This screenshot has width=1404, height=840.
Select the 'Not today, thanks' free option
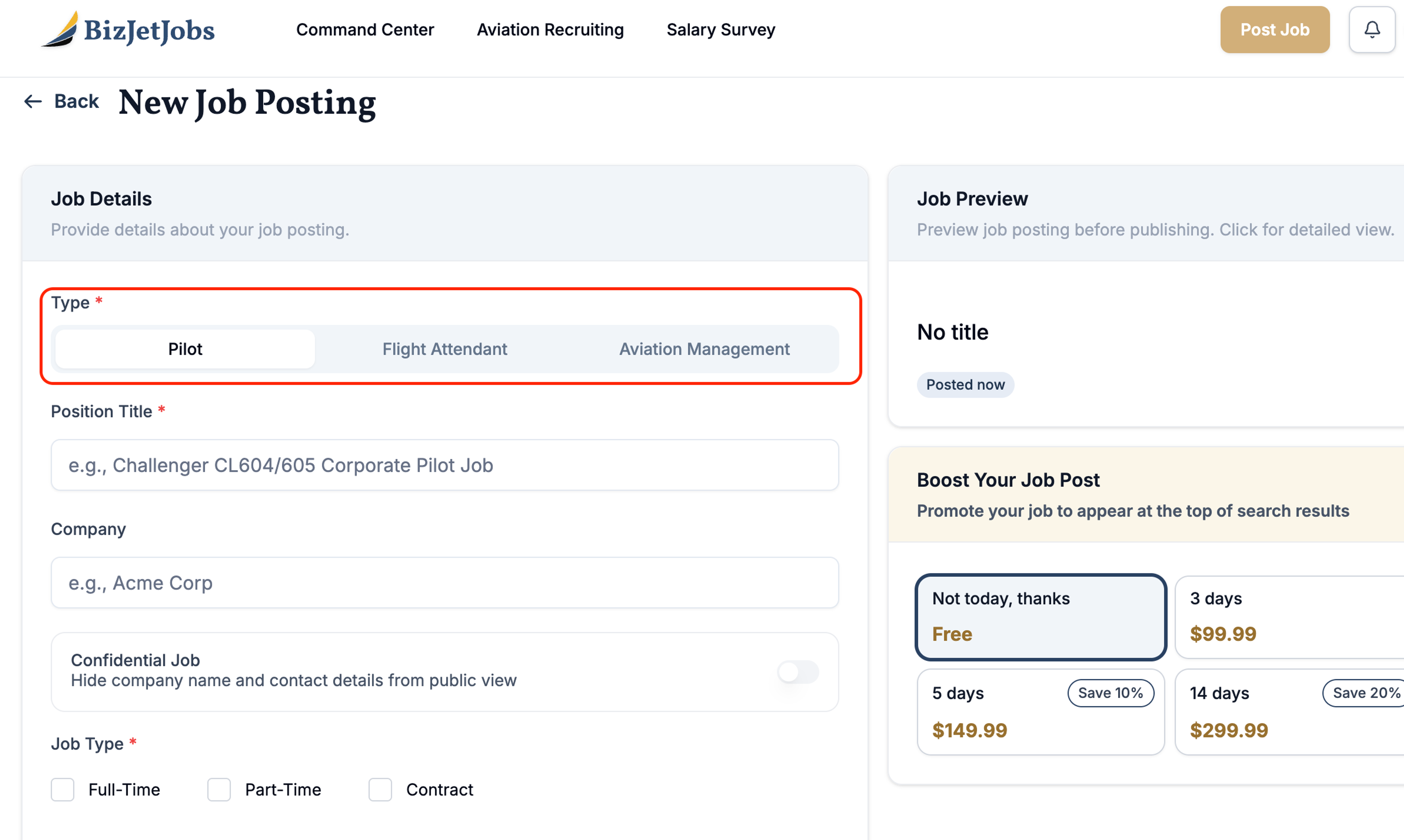pyautogui.click(x=1041, y=617)
